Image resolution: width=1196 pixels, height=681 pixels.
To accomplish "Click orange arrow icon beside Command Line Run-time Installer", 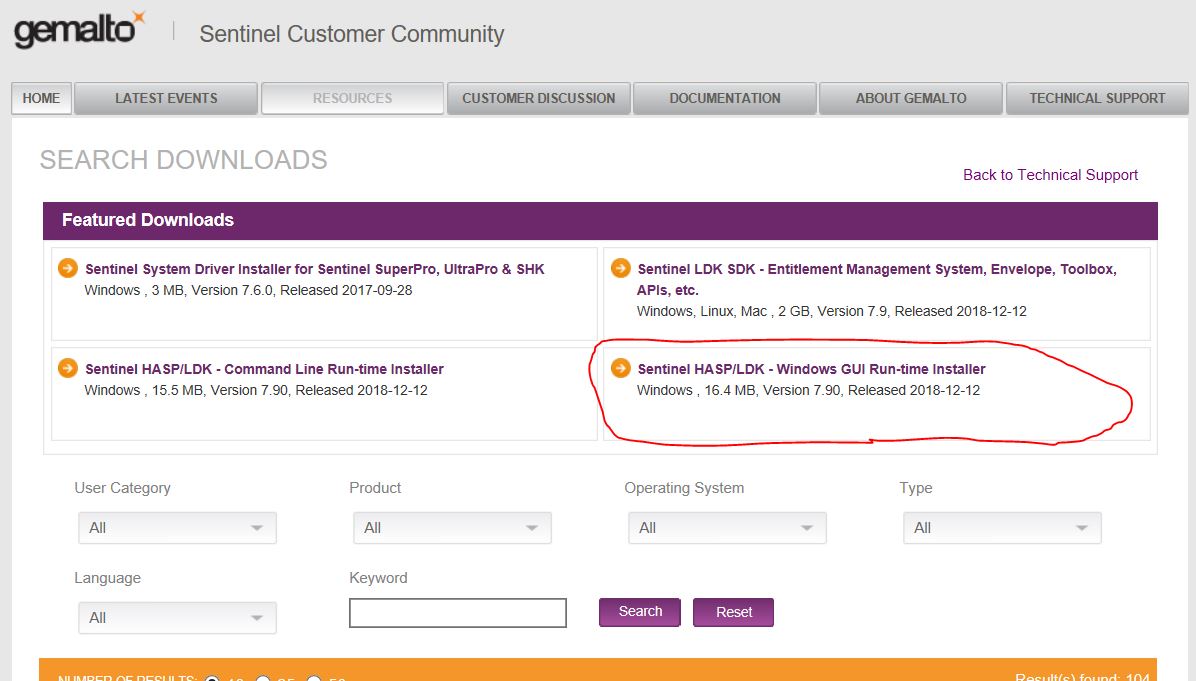I will tap(68, 368).
